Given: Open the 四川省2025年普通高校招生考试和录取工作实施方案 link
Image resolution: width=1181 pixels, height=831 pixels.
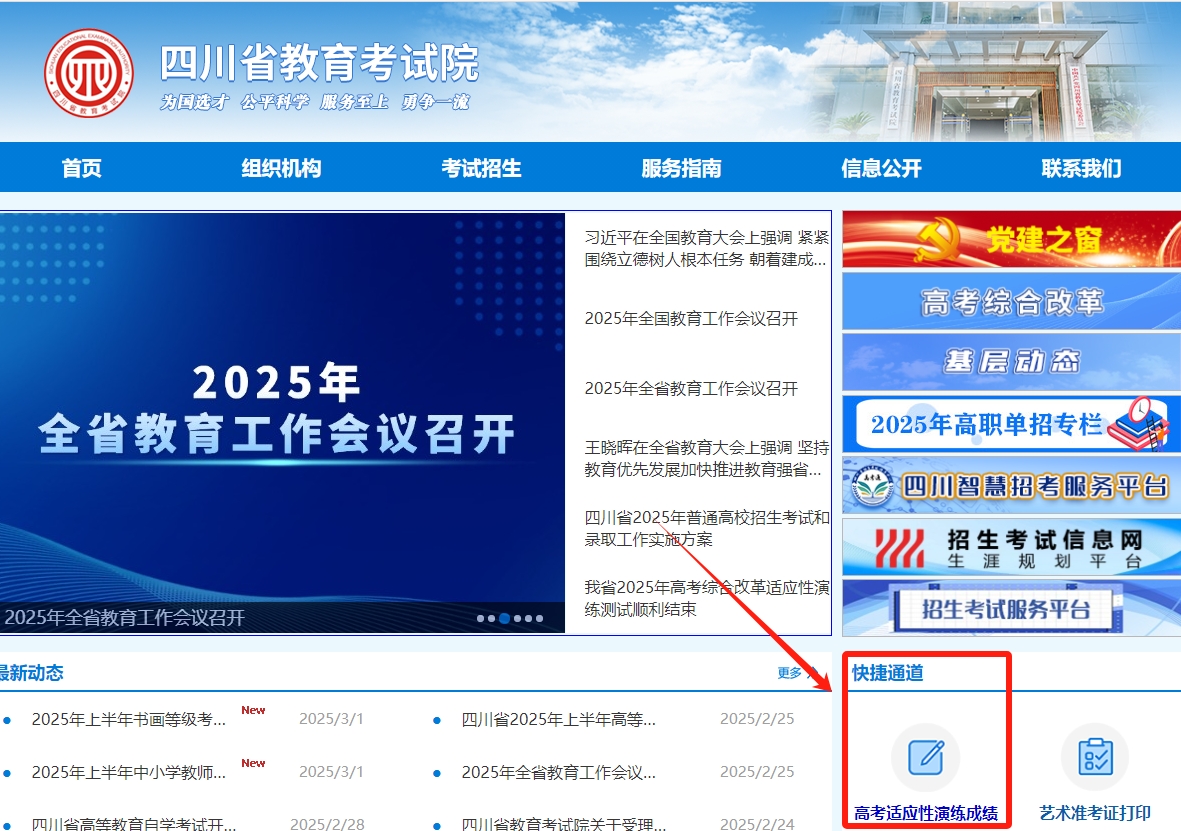Looking at the screenshot, I should coord(706,528).
